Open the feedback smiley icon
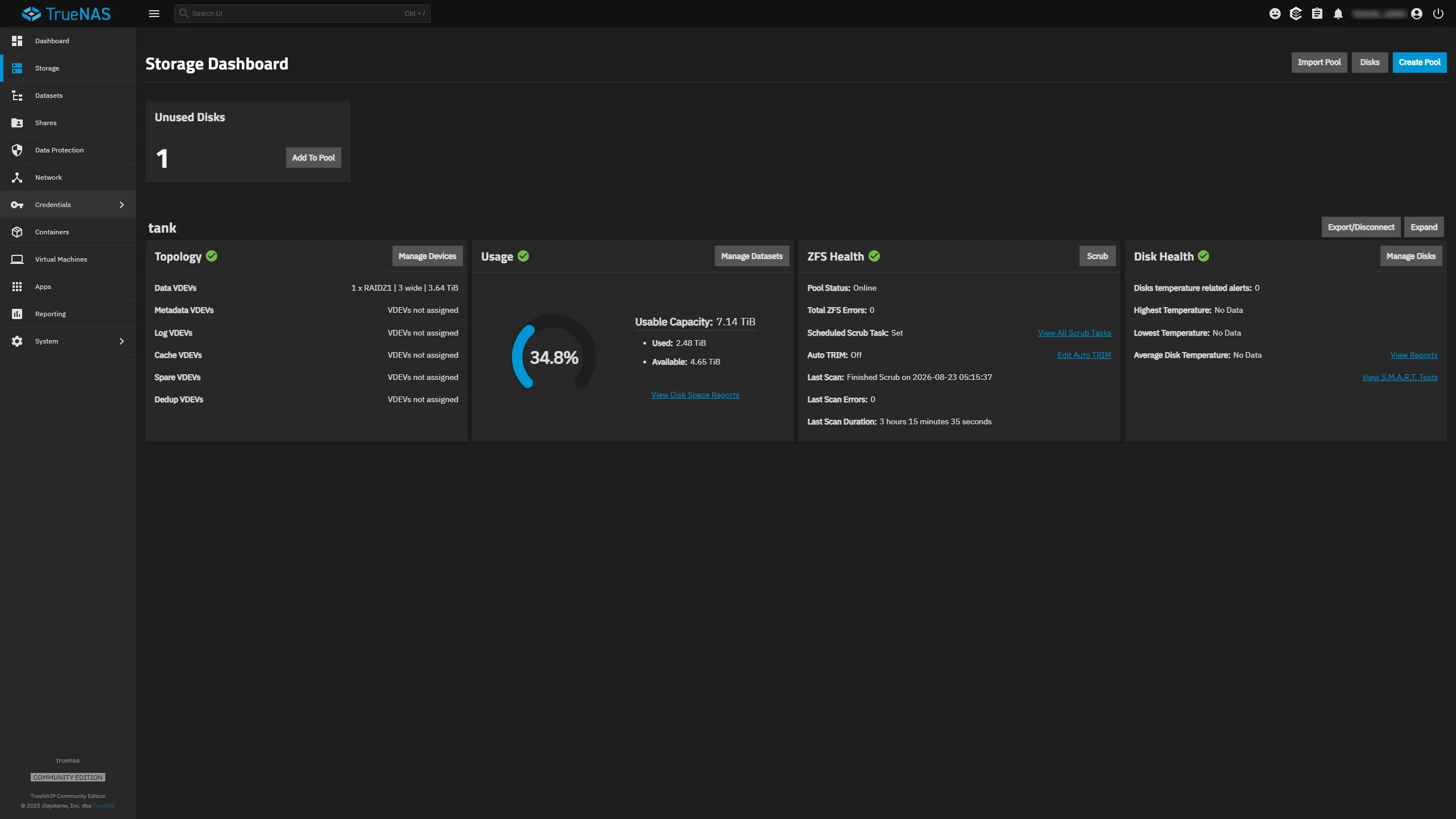 [1275, 14]
